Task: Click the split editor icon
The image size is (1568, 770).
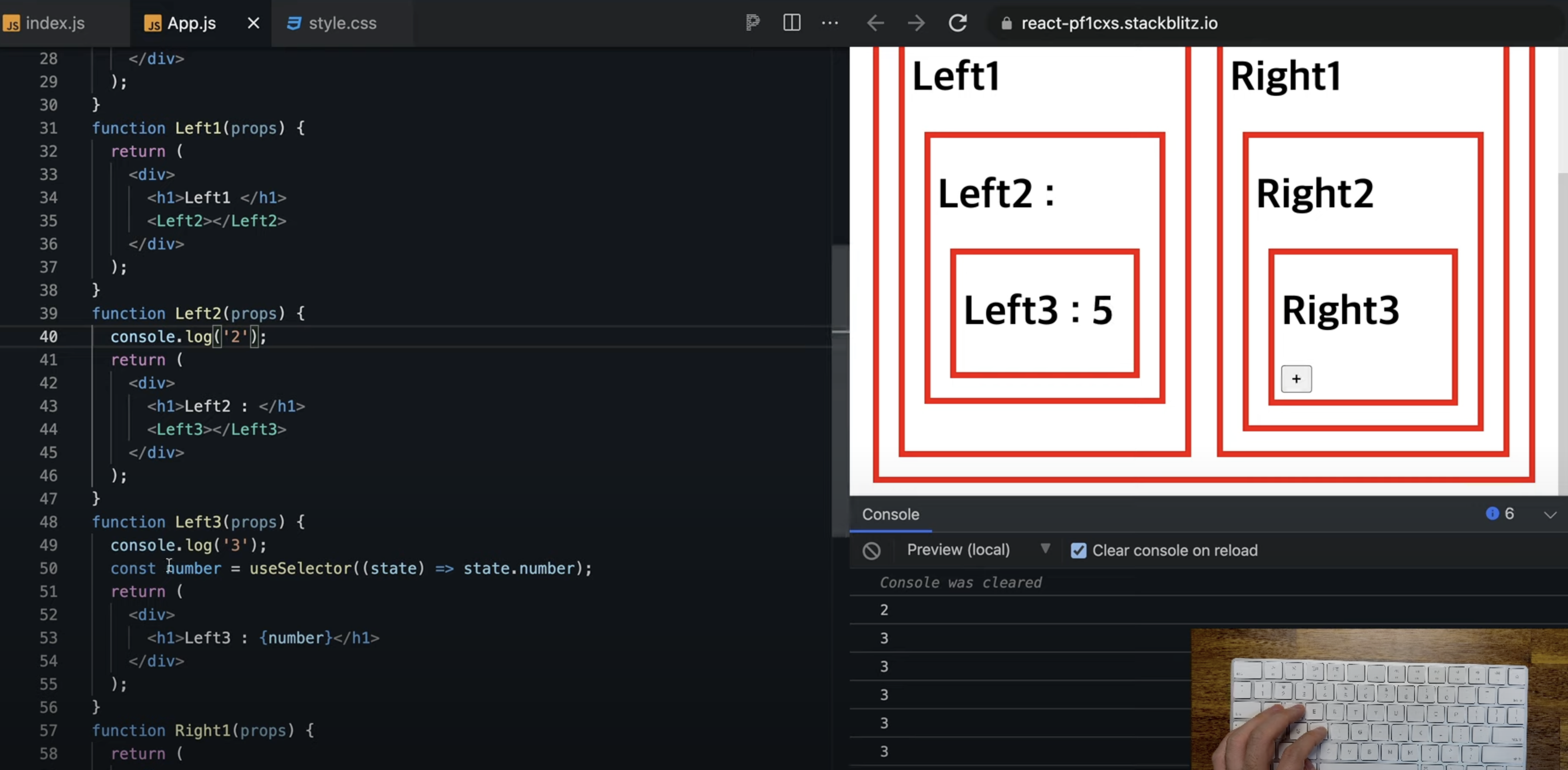Action: 791,23
